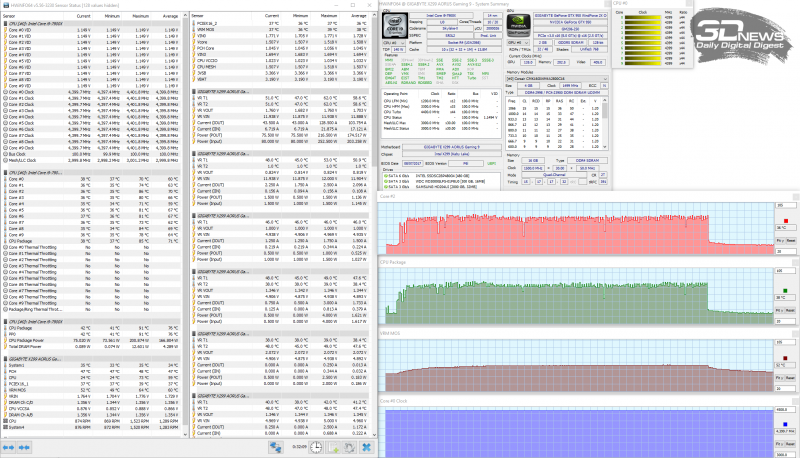The image size is (800, 458).
Task: Click Reset in the VRM MOS graph
Action: pyautogui.click(x=791, y=378)
